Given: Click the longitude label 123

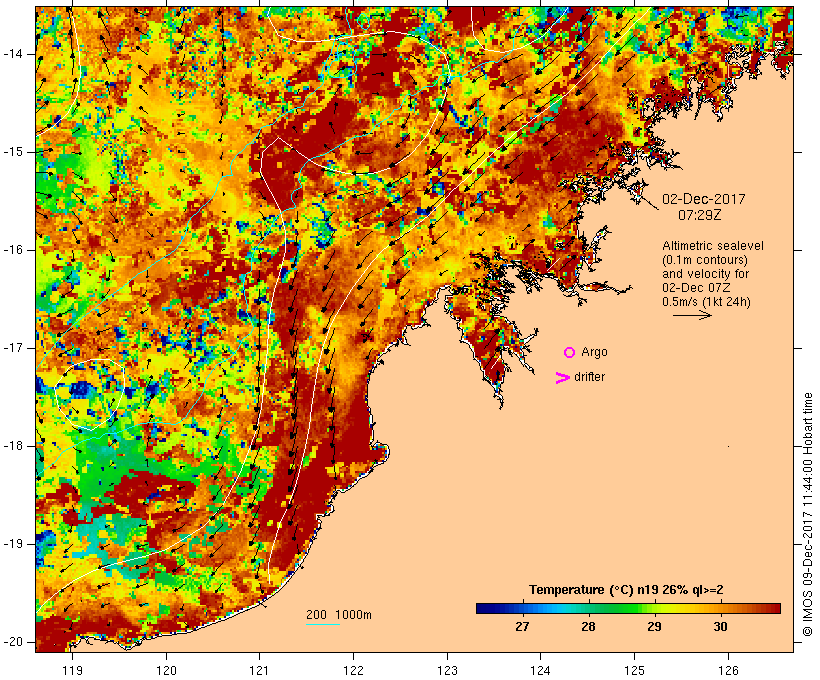Looking at the screenshot, I should [447, 670].
